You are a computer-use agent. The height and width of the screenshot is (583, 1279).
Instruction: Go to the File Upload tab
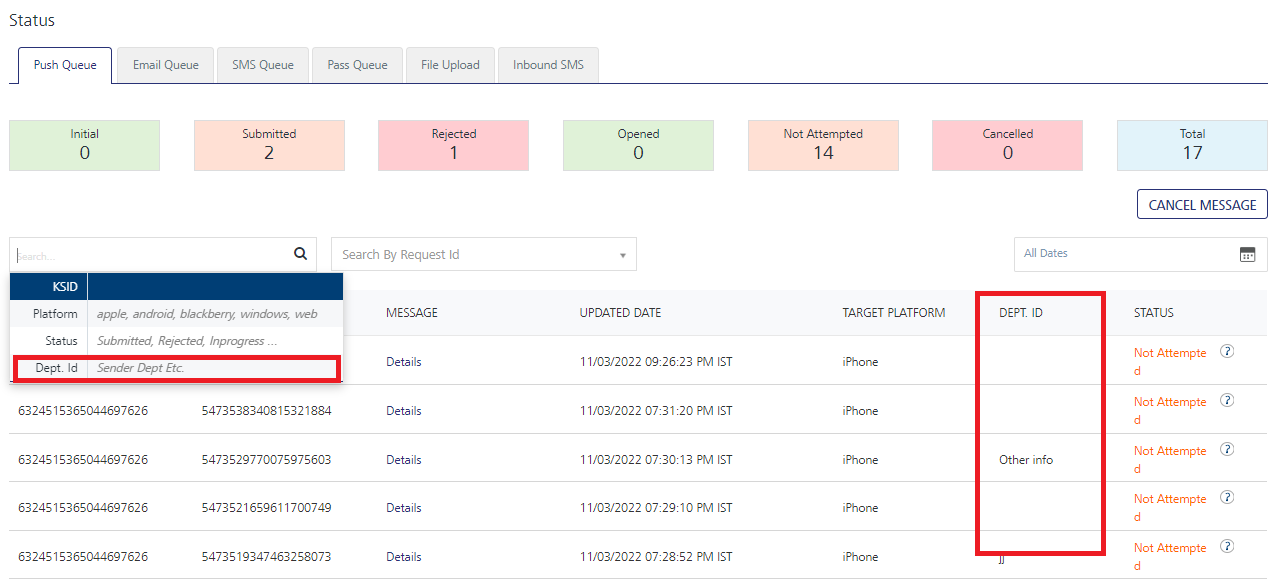click(450, 65)
